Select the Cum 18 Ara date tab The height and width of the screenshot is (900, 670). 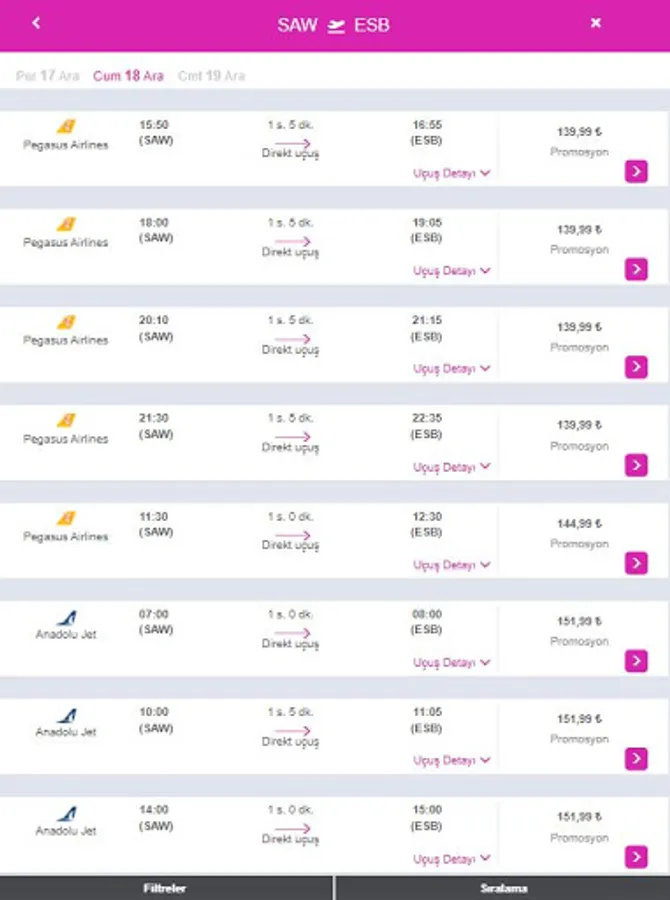pyautogui.click(x=128, y=76)
